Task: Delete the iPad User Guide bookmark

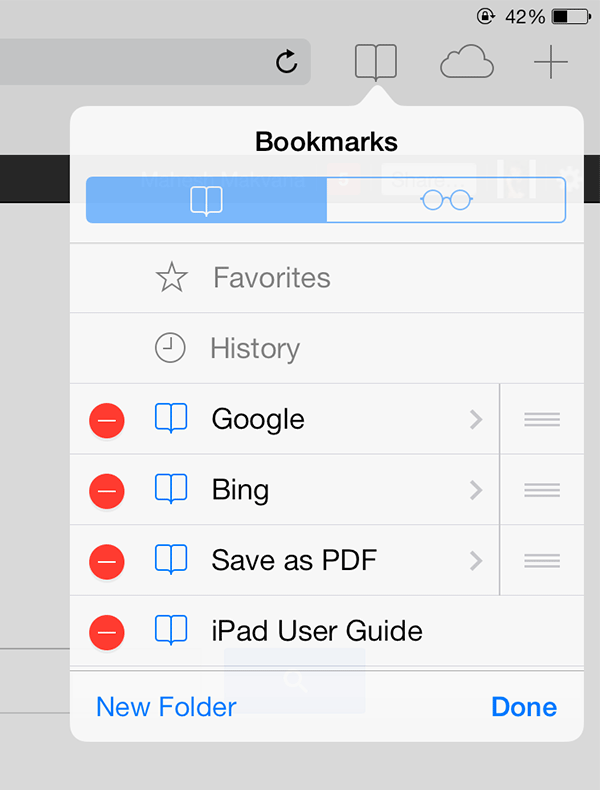Action: coord(107,631)
